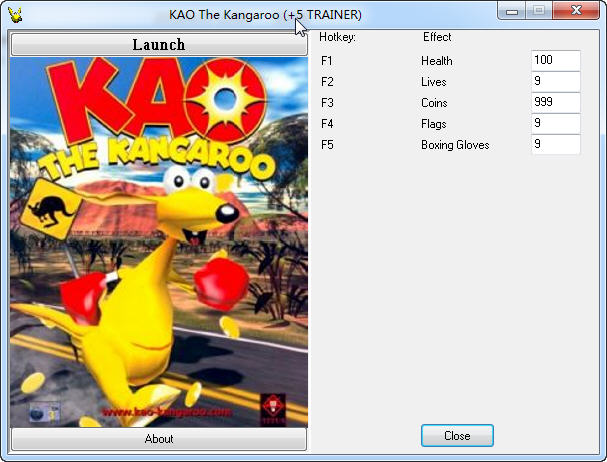This screenshot has height=462, width=607.
Task: Close the trainer via title bar X
Action: pyautogui.click(x=576, y=10)
